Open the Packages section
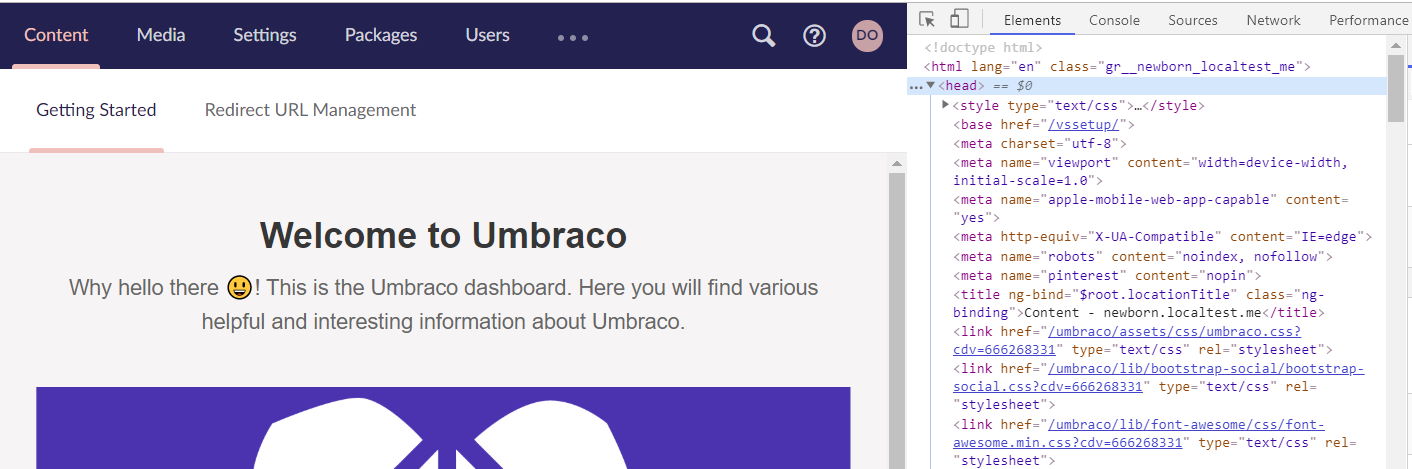 pyautogui.click(x=381, y=35)
